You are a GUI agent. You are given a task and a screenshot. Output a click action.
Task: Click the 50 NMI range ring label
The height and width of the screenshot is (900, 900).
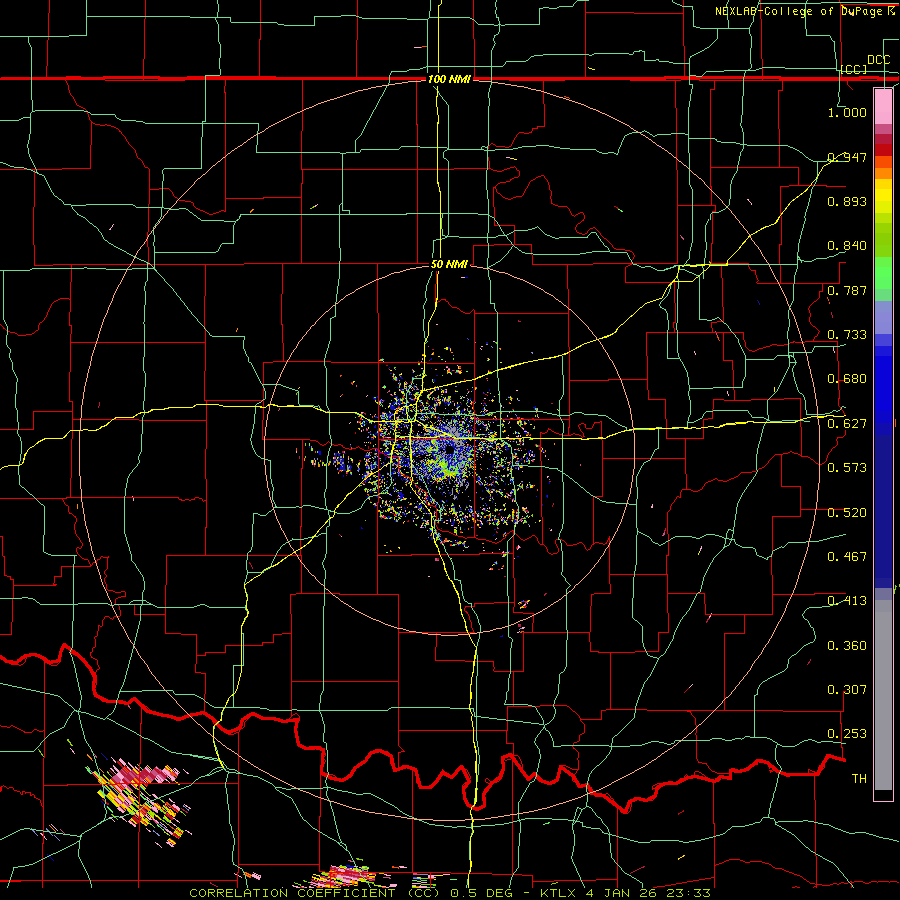[449, 265]
